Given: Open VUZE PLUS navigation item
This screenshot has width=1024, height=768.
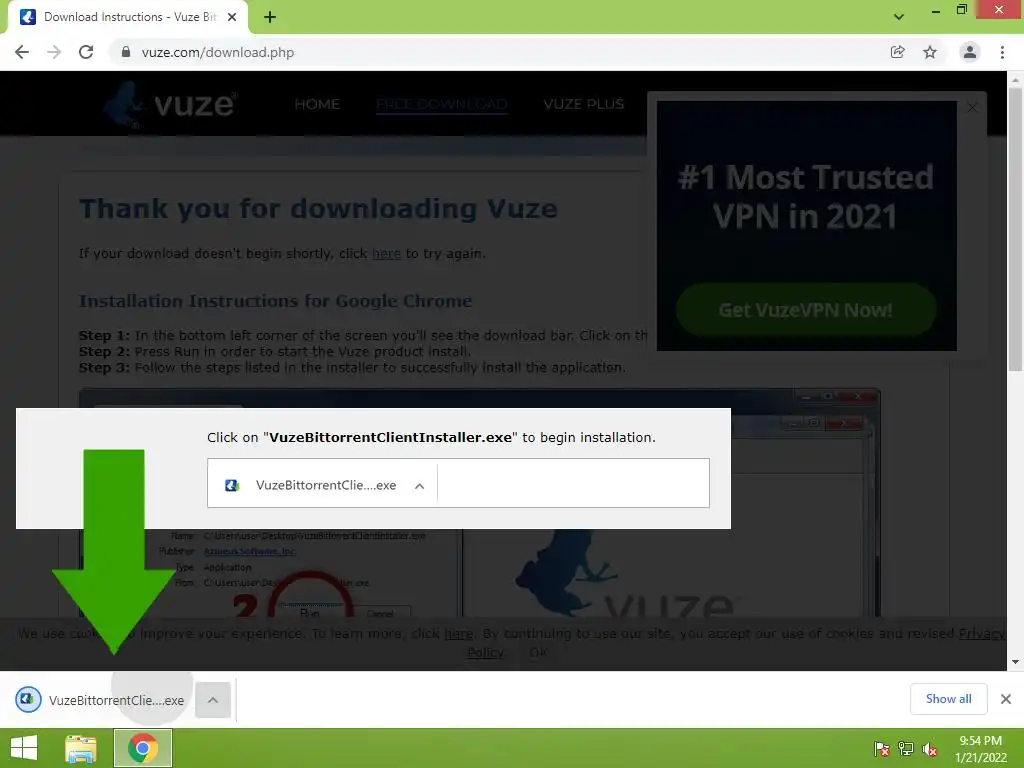Looking at the screenshot, I should [x=583, y=104].
